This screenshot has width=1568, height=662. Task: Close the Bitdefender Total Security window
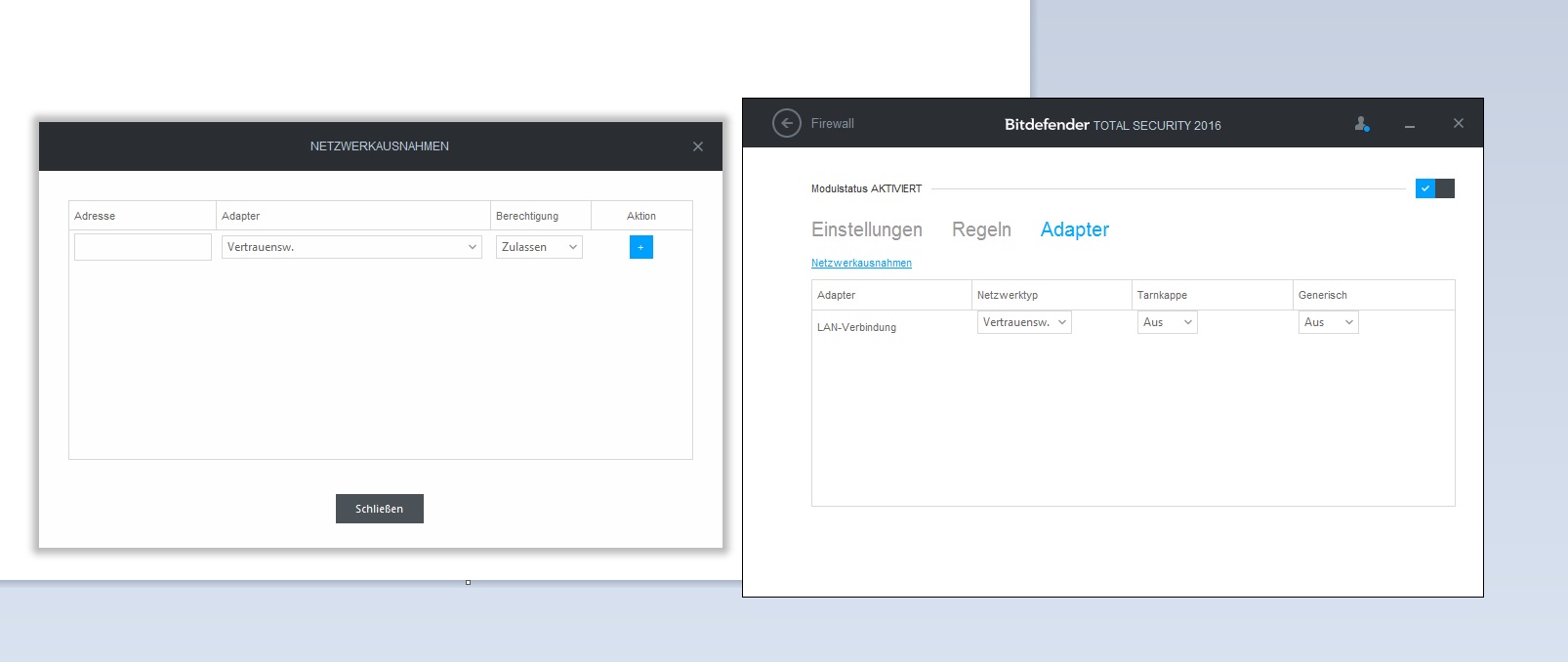pos(1459,123)
